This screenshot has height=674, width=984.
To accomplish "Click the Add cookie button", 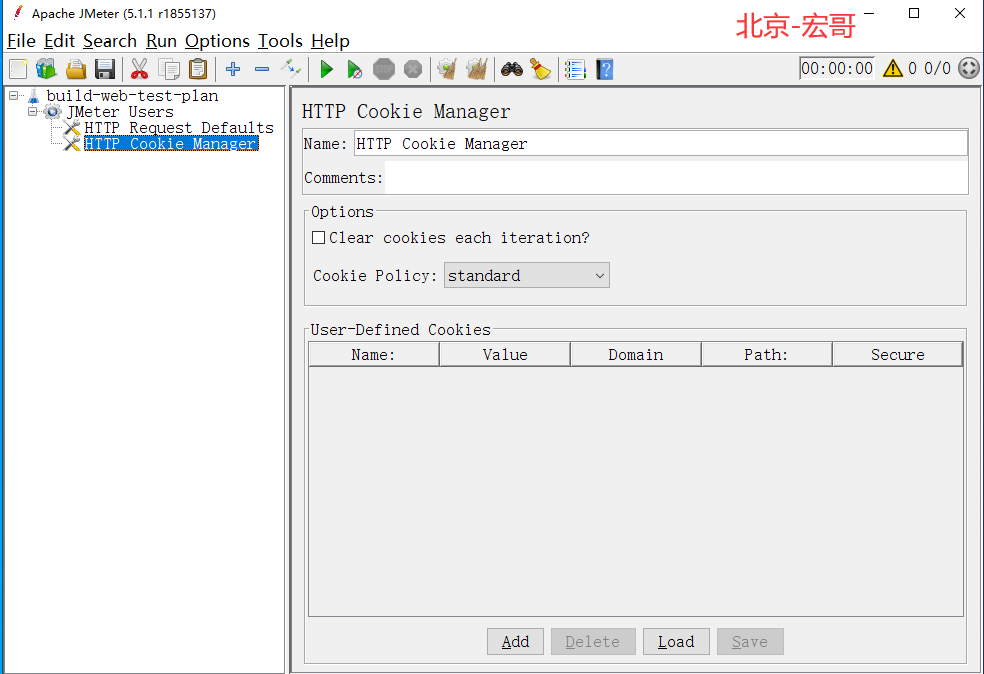I will point(515,641).
